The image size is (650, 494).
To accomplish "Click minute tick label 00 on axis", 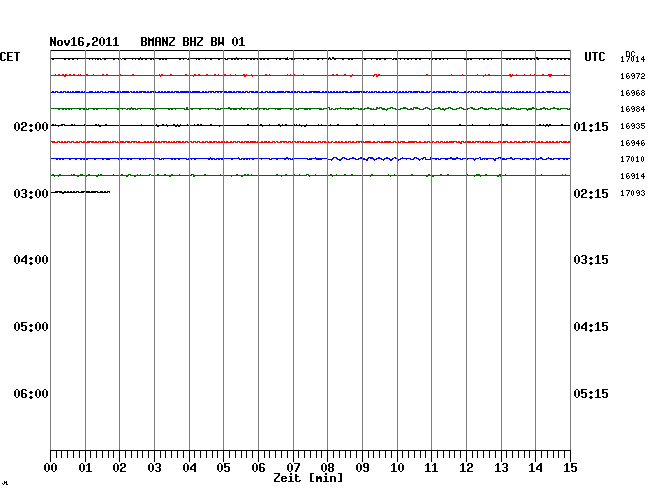I will pyautogui.click(x=51, y=468).
